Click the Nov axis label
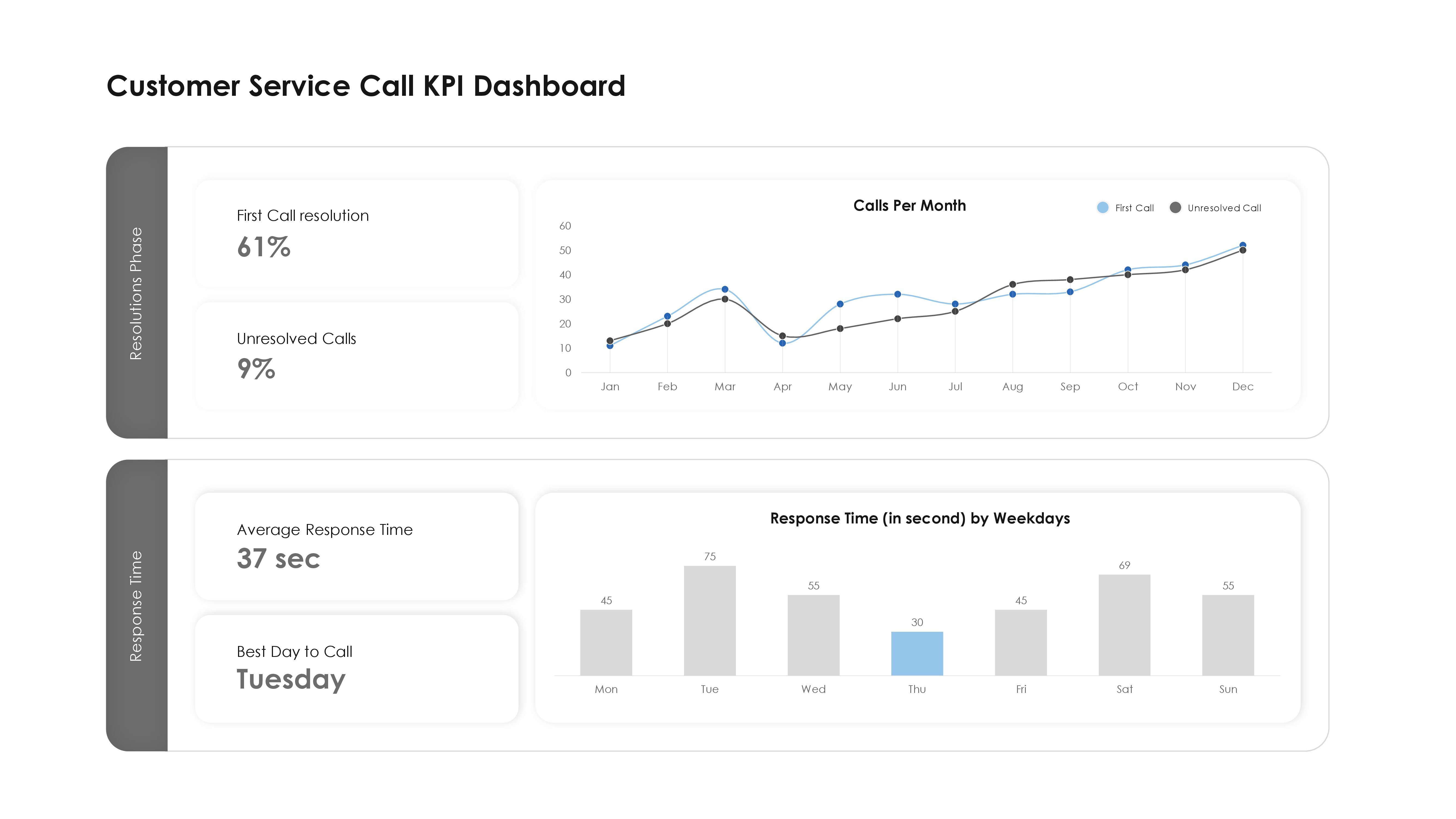 point(1185,387)
